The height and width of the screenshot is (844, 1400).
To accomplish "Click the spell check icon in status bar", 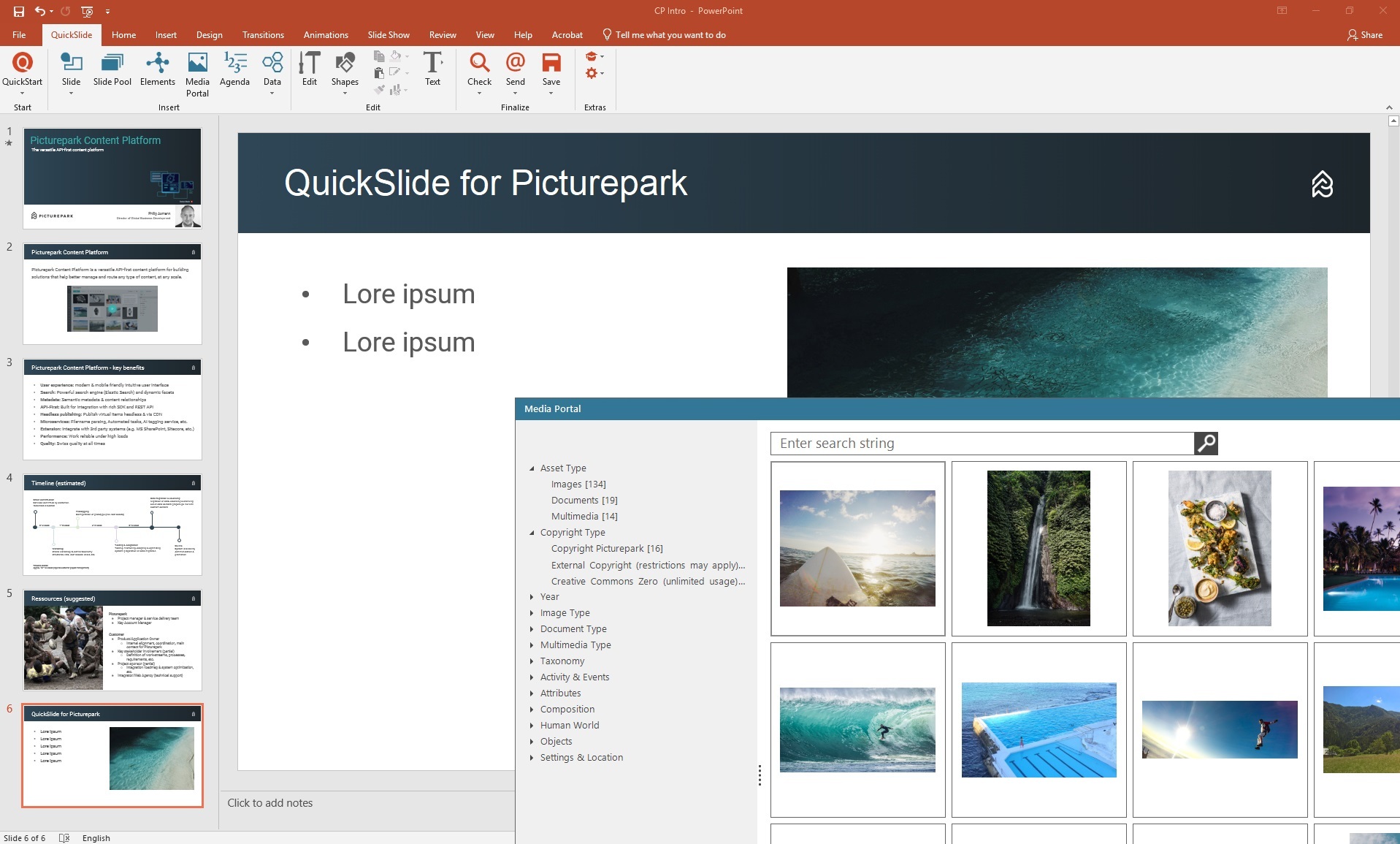I will 64,837.
